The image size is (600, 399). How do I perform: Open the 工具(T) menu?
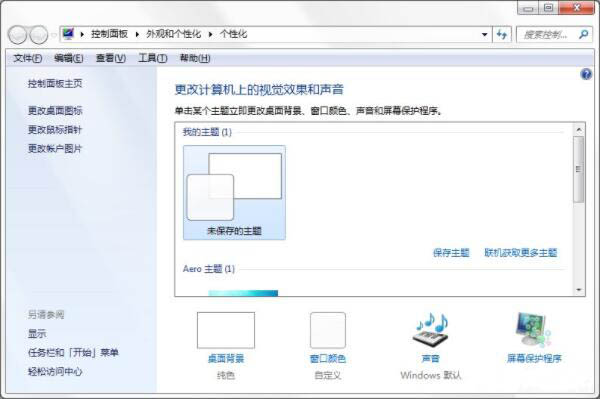[153, 58]
